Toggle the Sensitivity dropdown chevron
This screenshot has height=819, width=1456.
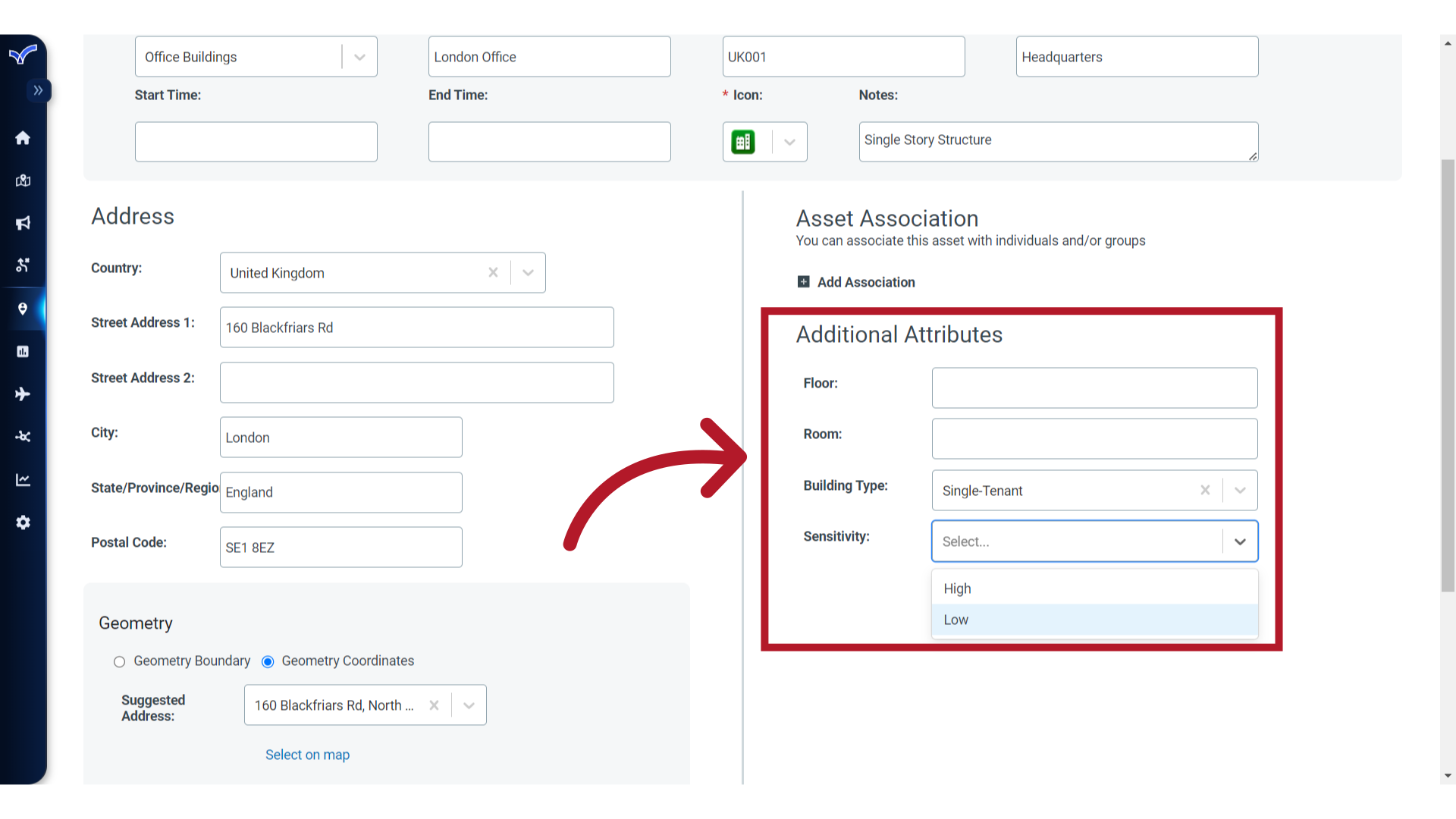(1240, 541)
